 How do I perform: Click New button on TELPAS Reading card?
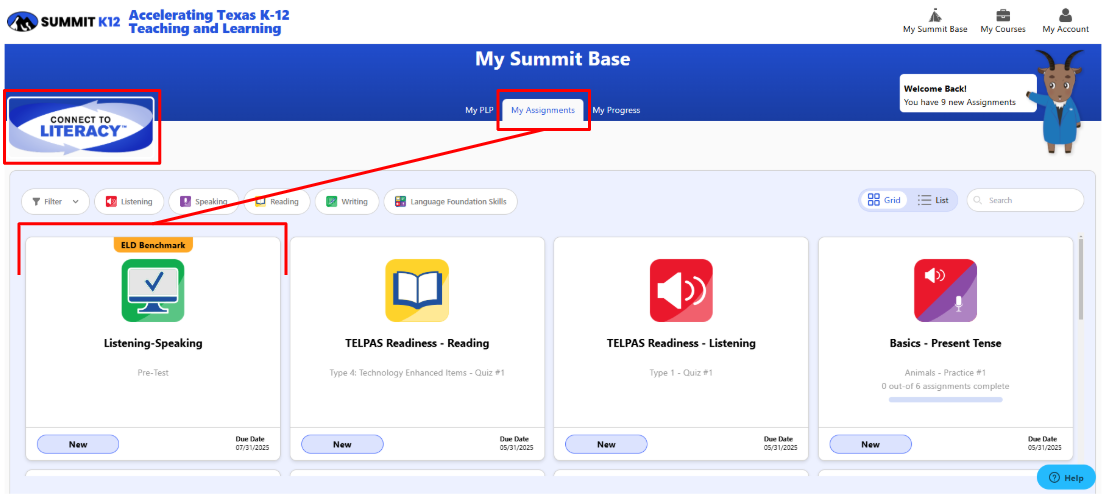point(342,445)
